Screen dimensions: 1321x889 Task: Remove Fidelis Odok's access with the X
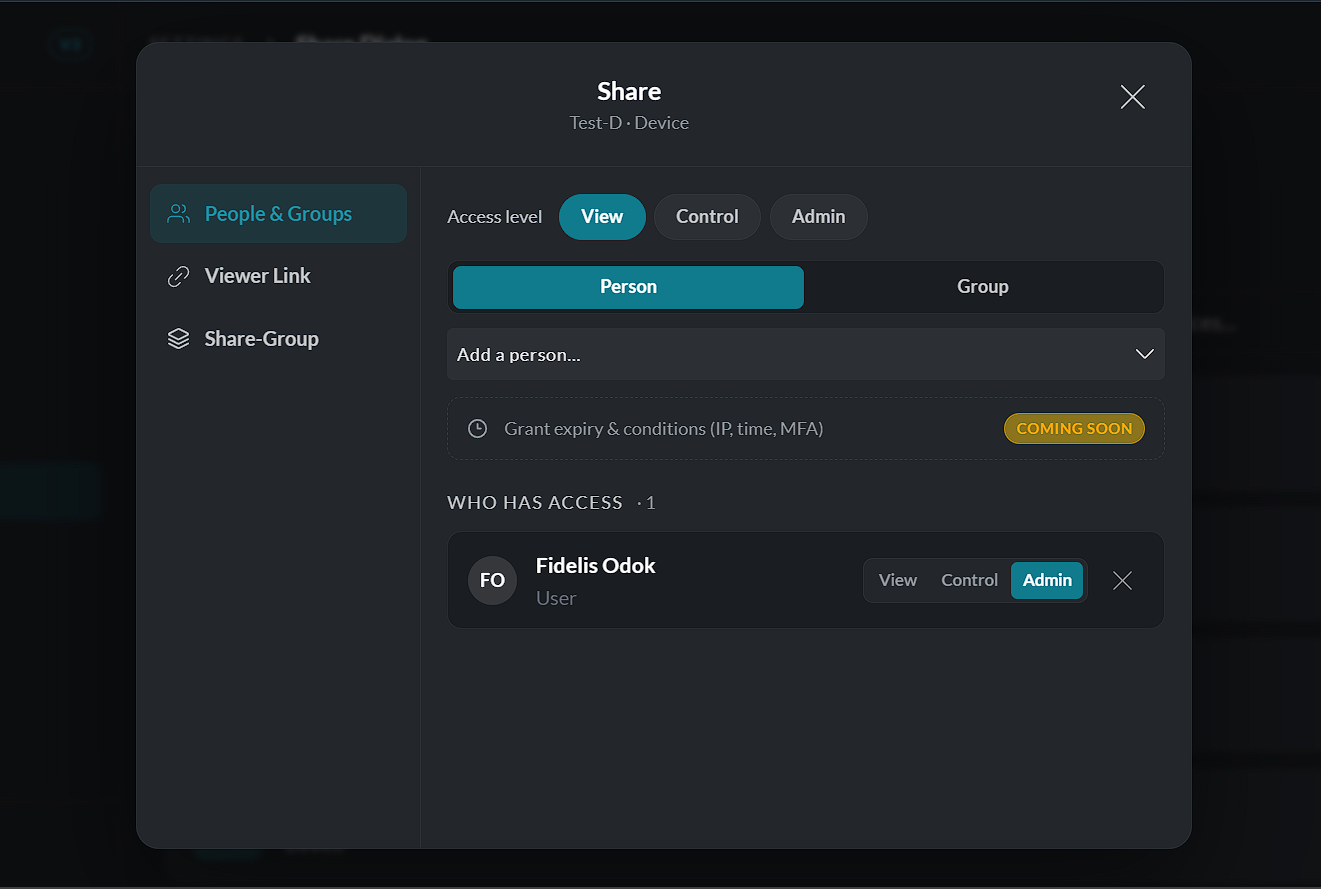tap(1122, 581)
